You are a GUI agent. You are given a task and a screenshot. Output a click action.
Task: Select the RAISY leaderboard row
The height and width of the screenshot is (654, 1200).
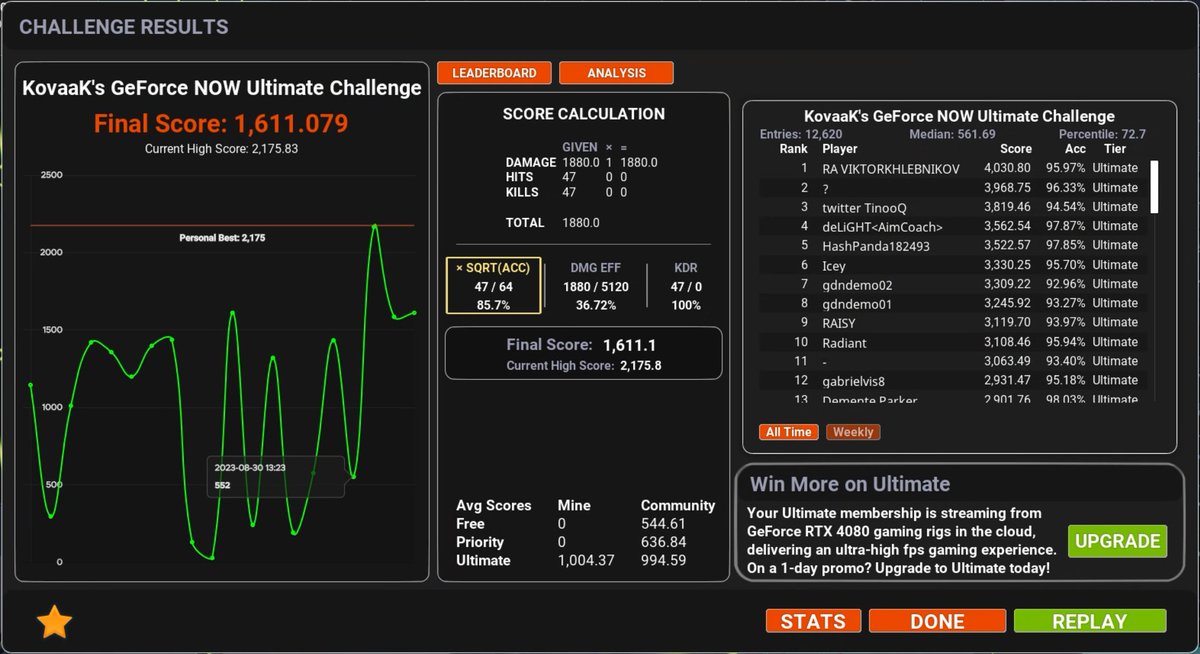click(x=955, y=322)
